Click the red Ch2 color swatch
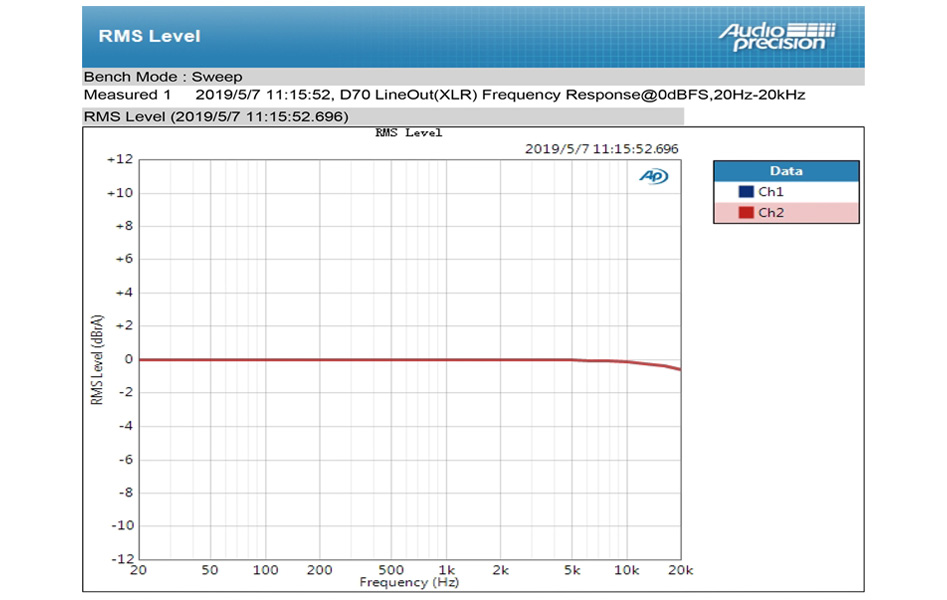 pos(745,212)
